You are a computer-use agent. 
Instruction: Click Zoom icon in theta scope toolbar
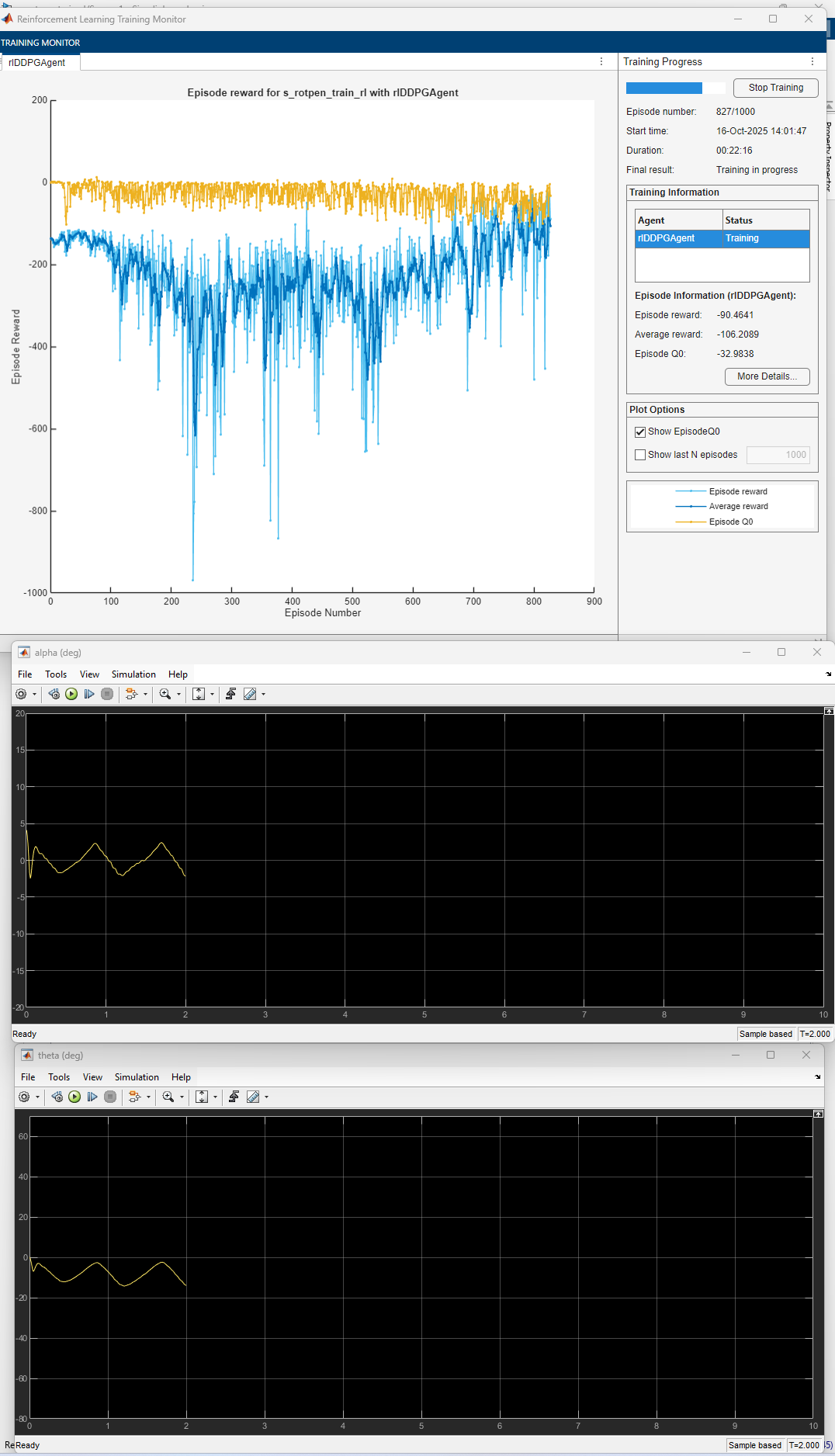pyautogui.click(x=168, y=1097)
